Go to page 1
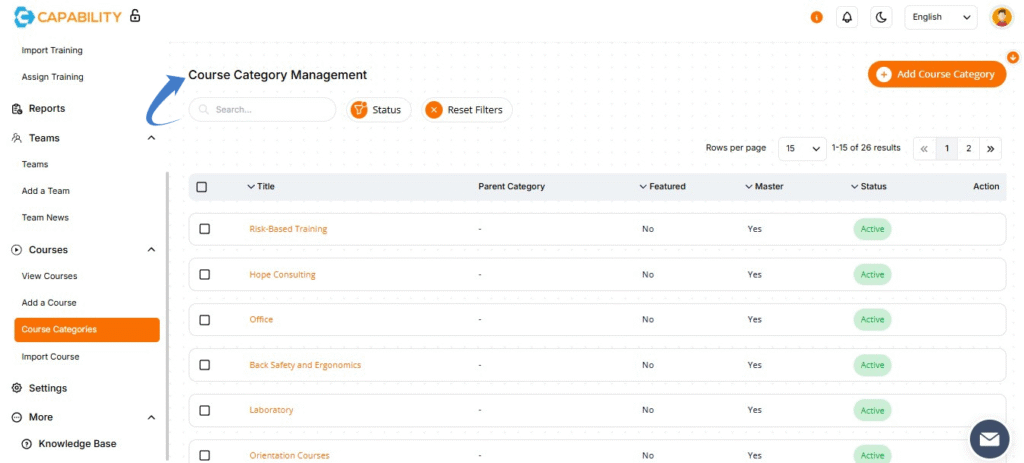Viewport: 1024px width, 463px height. (946, 149)
